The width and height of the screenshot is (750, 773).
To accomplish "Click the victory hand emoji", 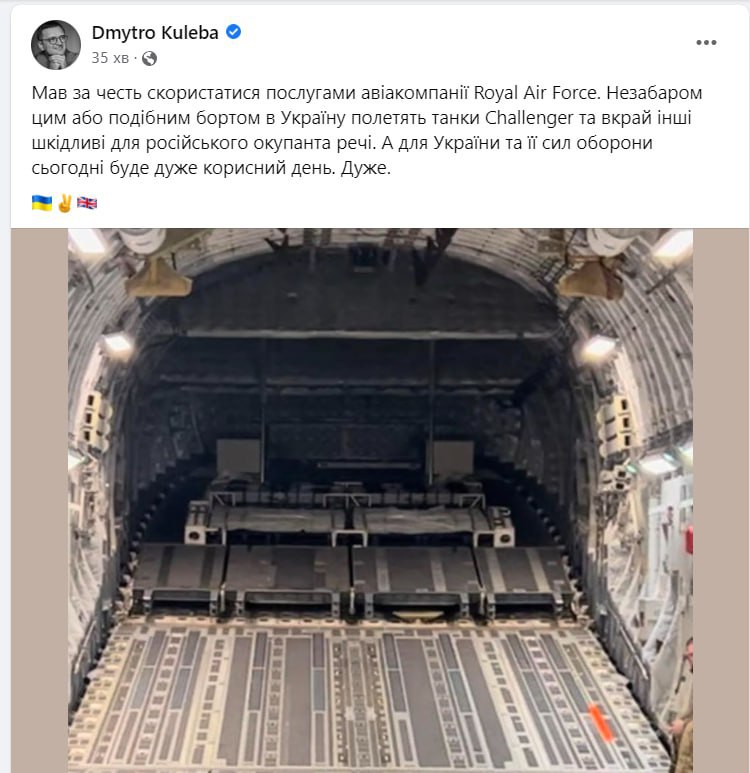I will coord(64,202).
